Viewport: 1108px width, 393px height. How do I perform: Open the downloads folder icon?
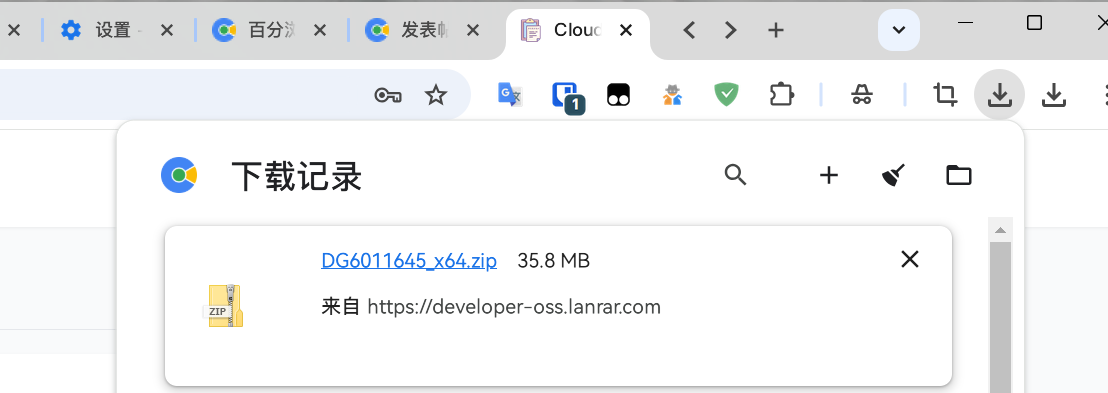(x=959, y=175)
